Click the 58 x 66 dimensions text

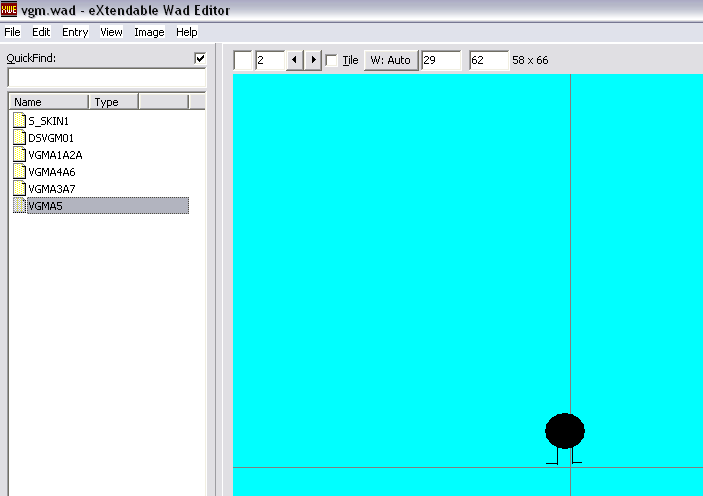coord(530,60)
